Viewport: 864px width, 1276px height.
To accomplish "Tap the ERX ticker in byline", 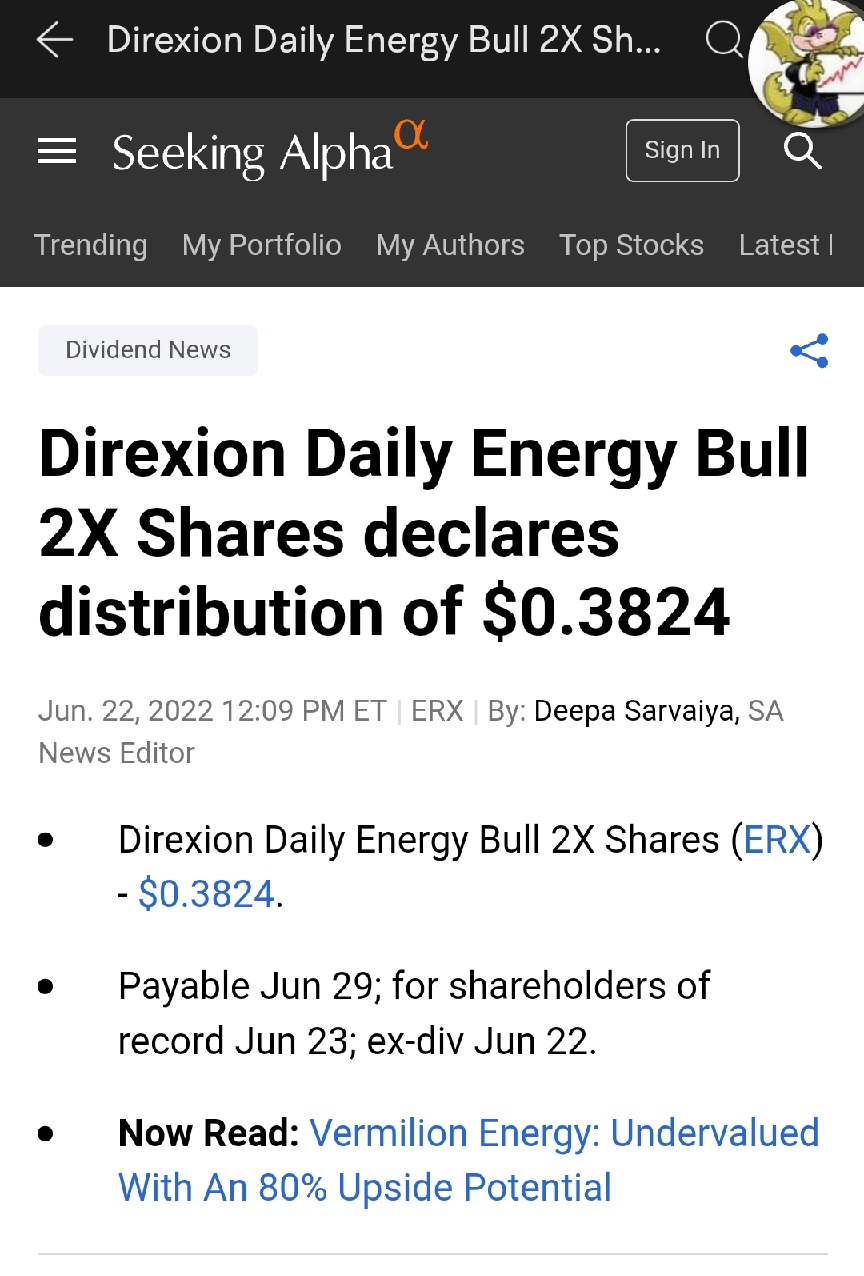I will coord(437,711).
